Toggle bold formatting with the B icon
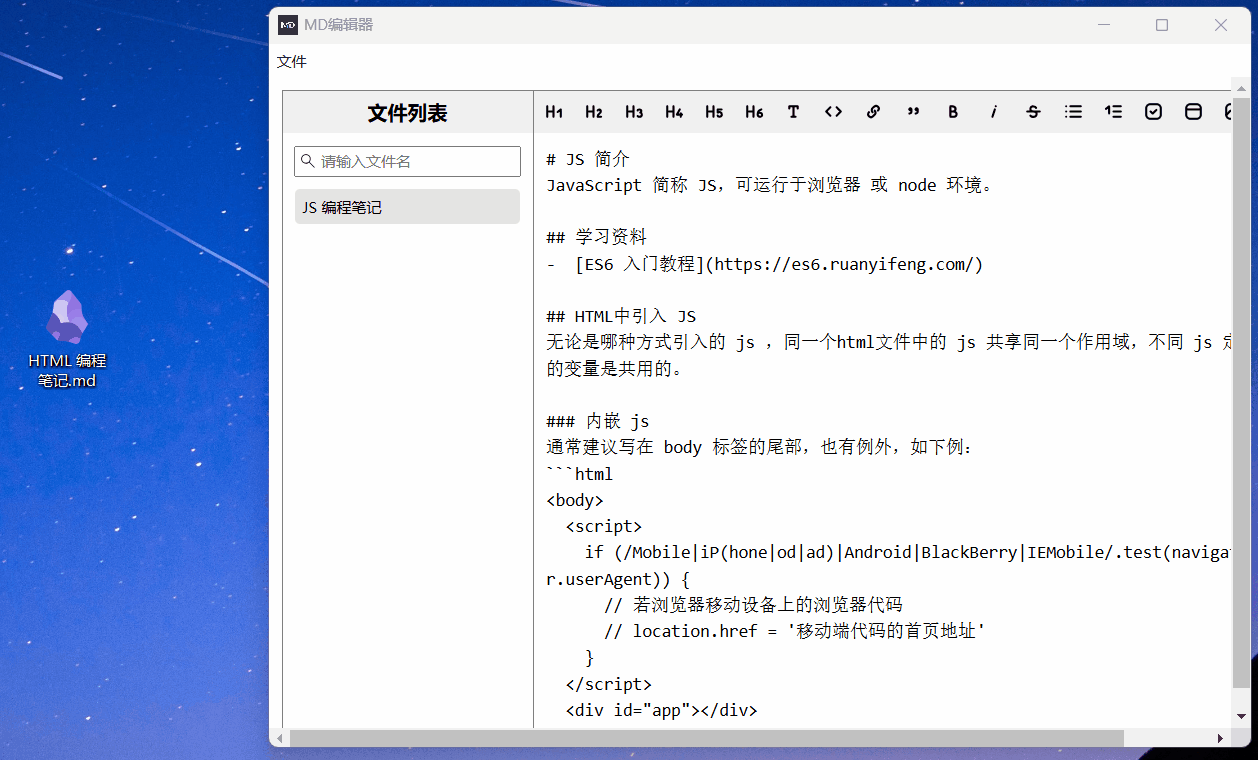Viewport: 1258px width, 760px height. pyautogui.click(x=953, y=112)
